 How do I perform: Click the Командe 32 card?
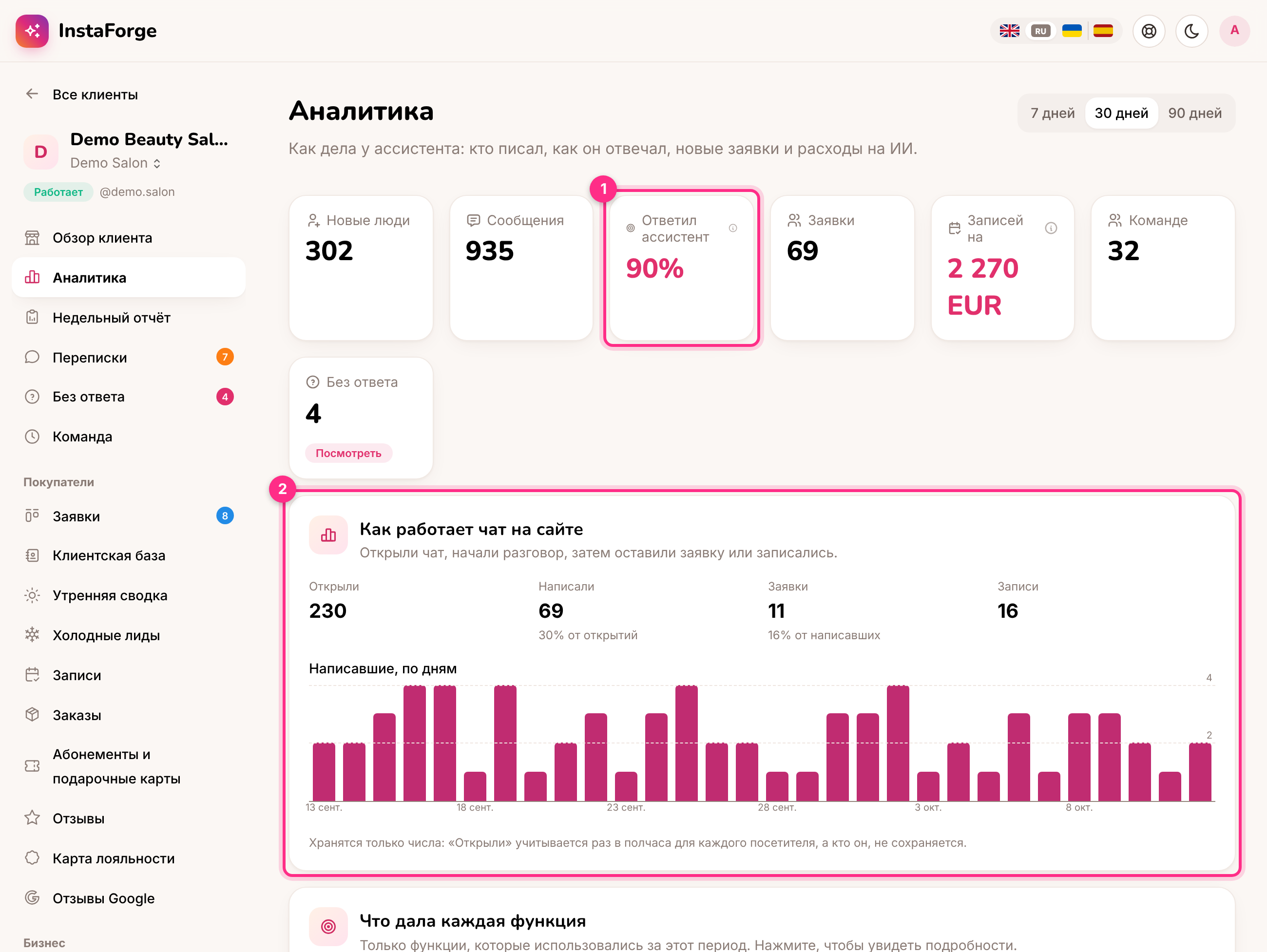click(1163, 268)
